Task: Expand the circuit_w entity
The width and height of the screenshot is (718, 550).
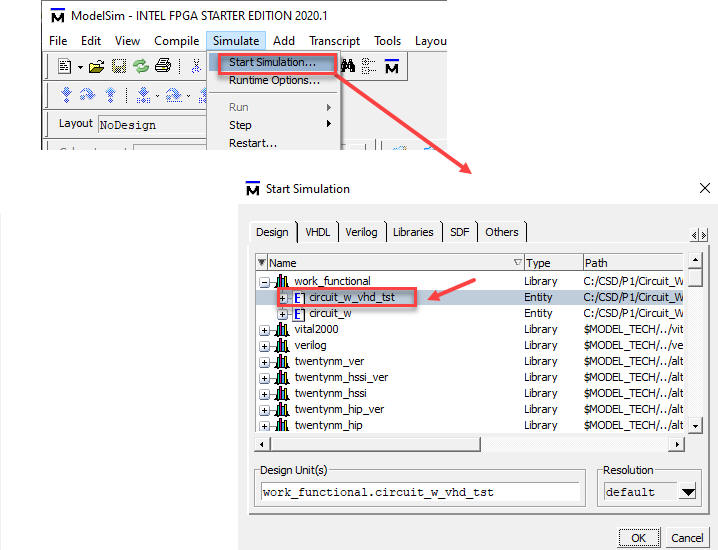Action: pyautogui.click(x=283, y=315)
